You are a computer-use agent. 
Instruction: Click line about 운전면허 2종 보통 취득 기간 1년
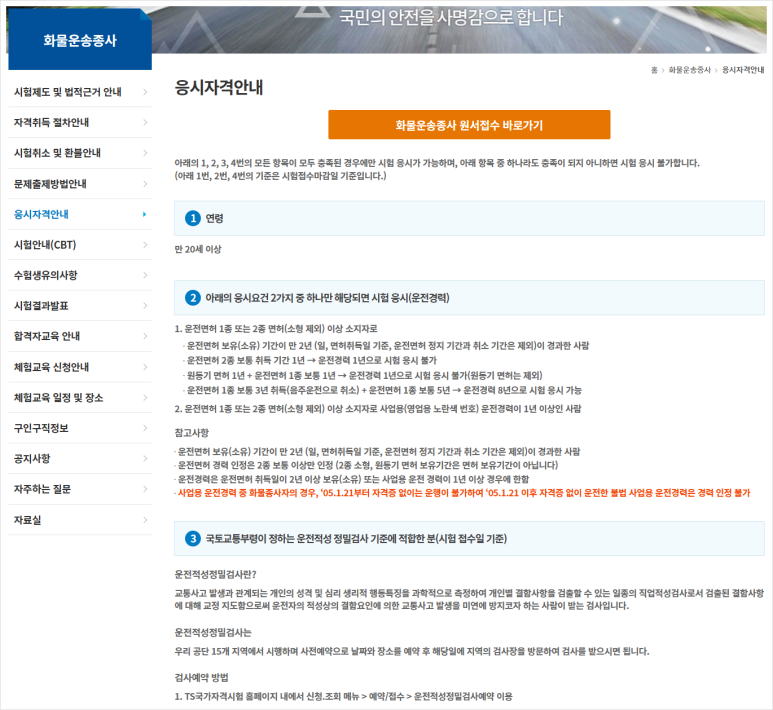pyautogui.click(x=311, y=360)
